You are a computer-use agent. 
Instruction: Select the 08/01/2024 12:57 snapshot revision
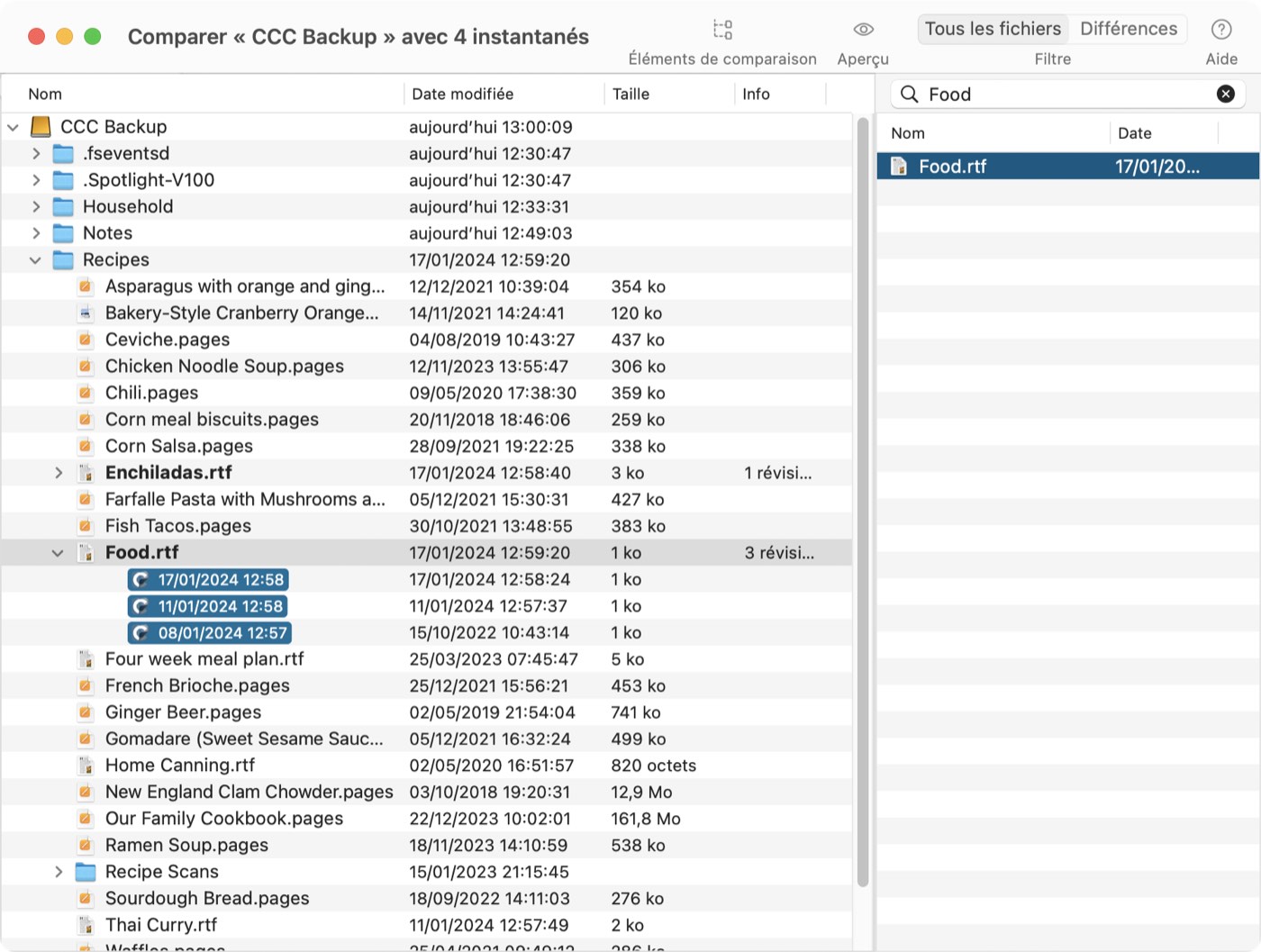click(209, 633)
